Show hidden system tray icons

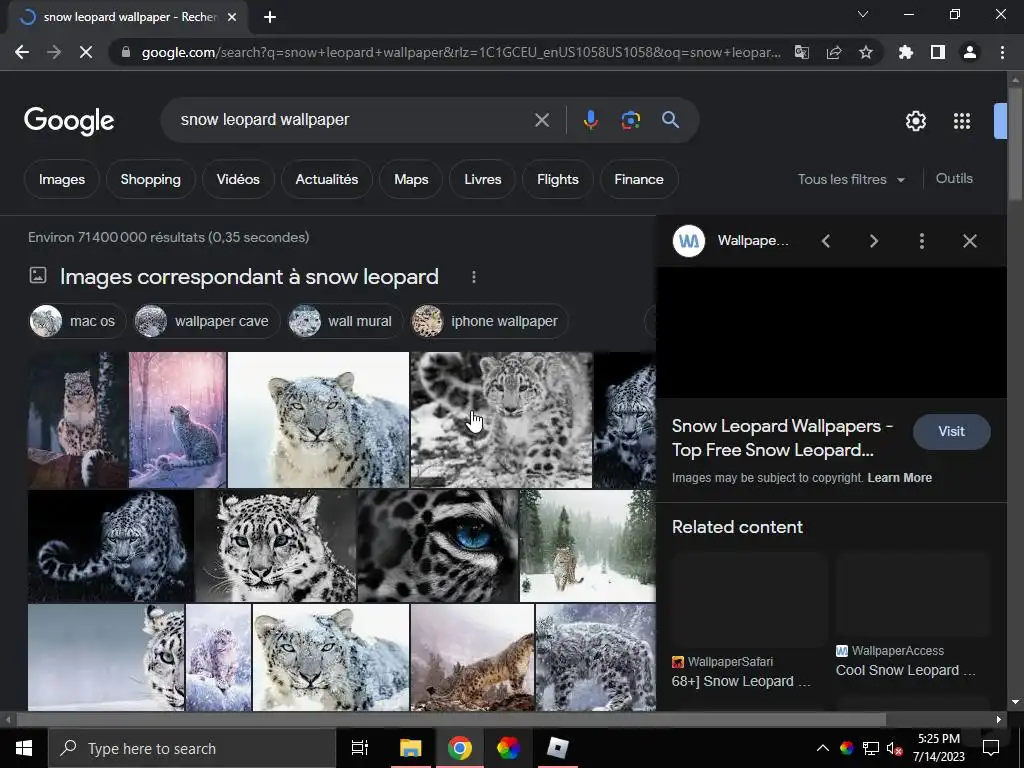click(823, 748)
